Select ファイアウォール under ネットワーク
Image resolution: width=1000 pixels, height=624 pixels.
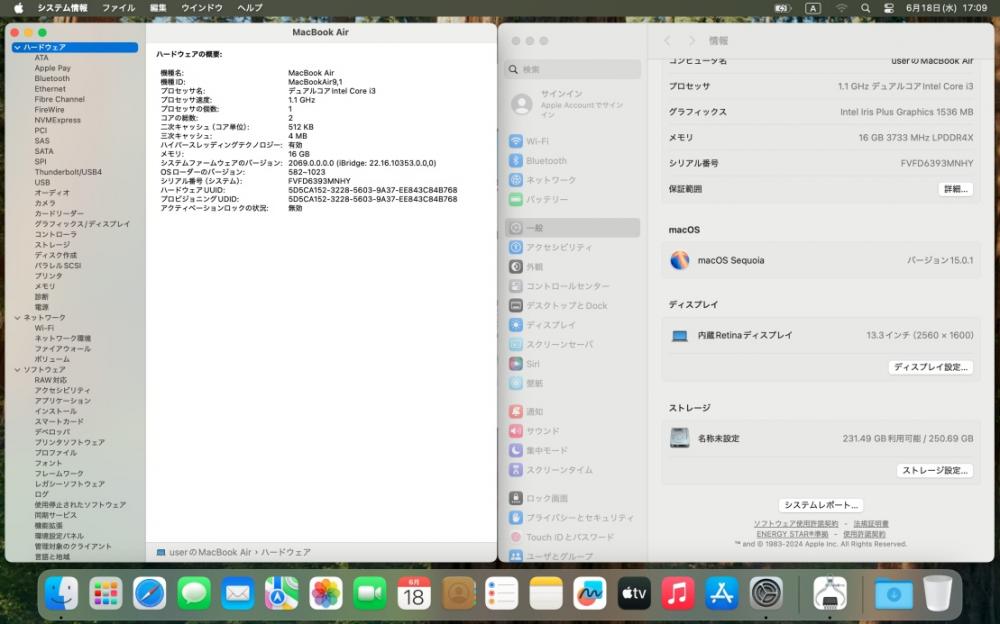click(62, 349)
